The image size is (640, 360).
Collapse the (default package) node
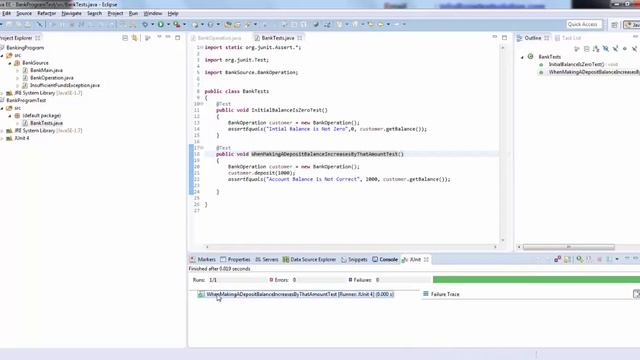tap(10, 116)
